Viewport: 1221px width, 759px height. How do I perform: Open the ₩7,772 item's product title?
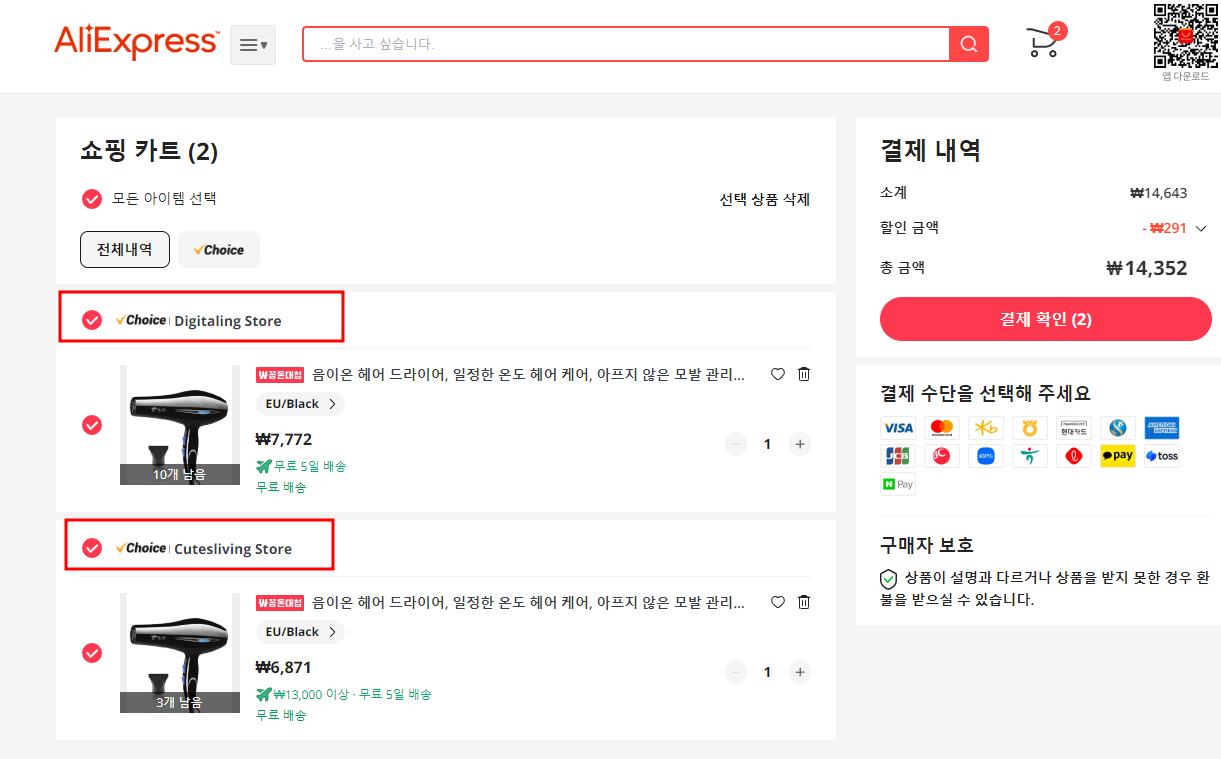[528, 375]
